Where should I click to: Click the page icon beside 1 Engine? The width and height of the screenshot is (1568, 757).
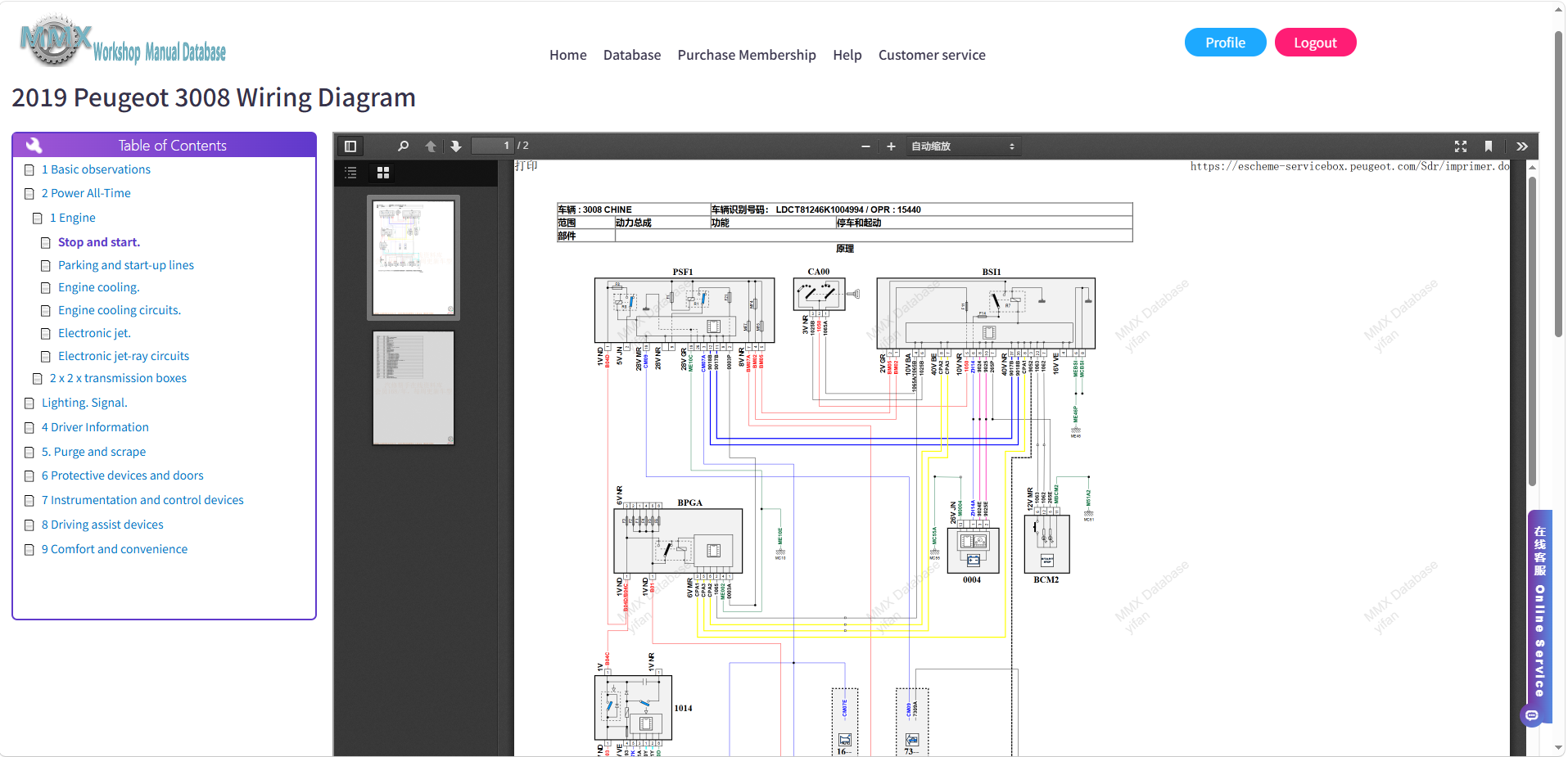tap(38, 219)
